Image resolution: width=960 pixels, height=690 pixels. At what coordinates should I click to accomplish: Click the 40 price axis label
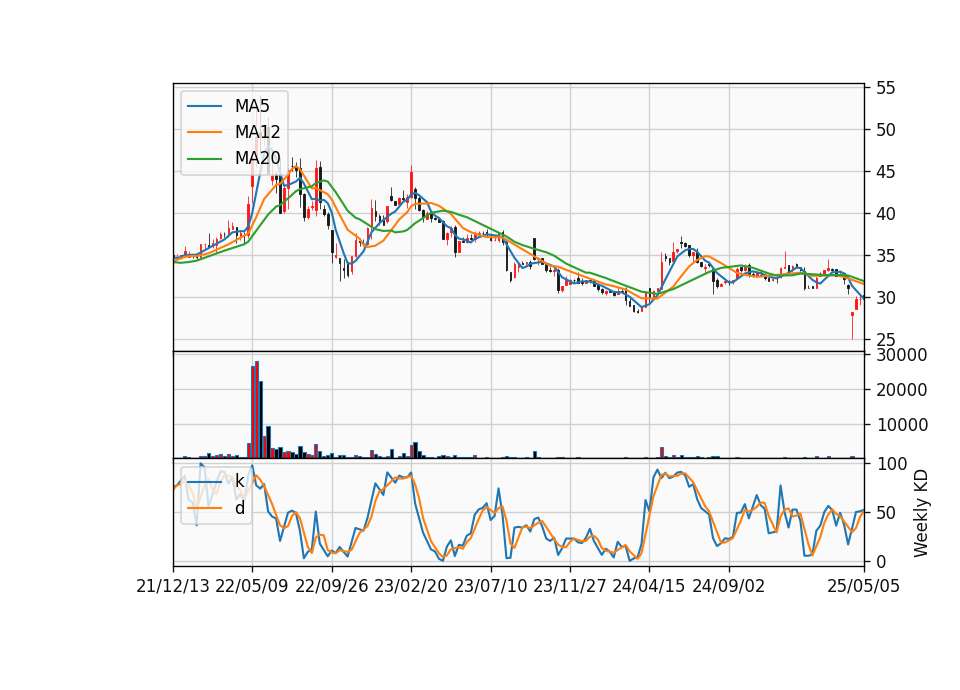pyautogui.click(x=885, y=214)
